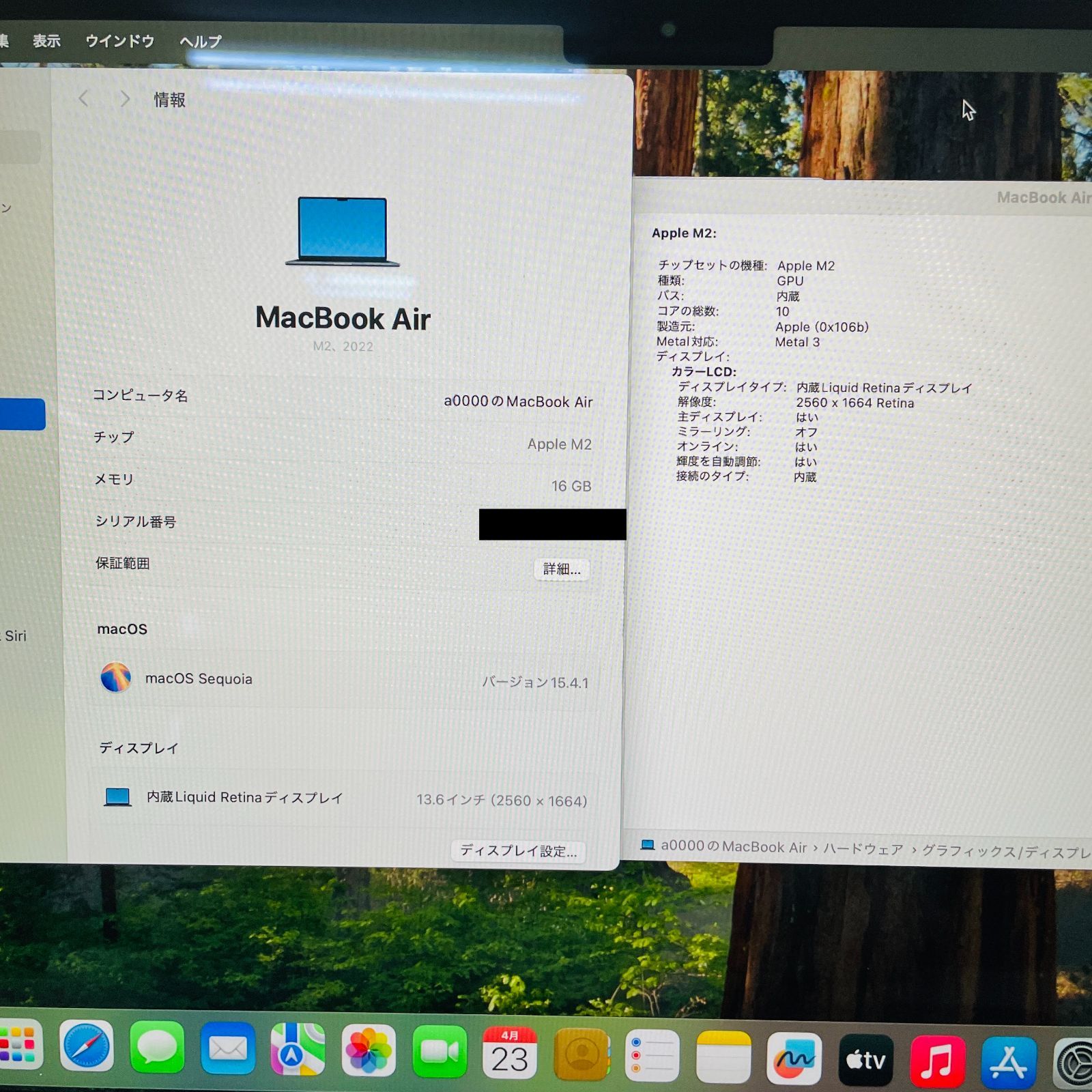Click the computer name a0000のMacBook Air
This screenshot has height=1092, width=1092.
coord(518,401)
